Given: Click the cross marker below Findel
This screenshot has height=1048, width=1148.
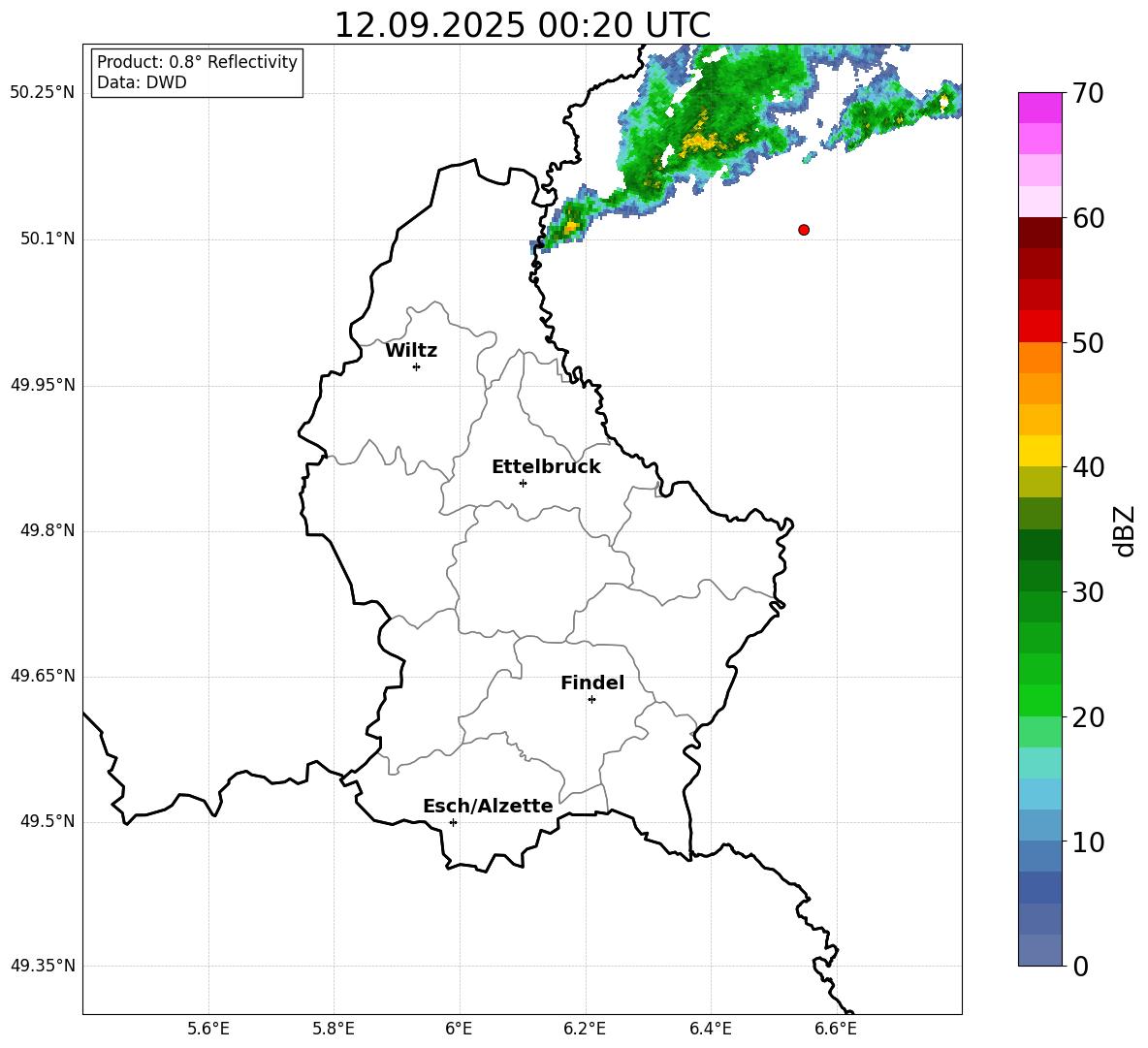Looking at the screenshot, I should pyautogui.click(x=591, y=699).
